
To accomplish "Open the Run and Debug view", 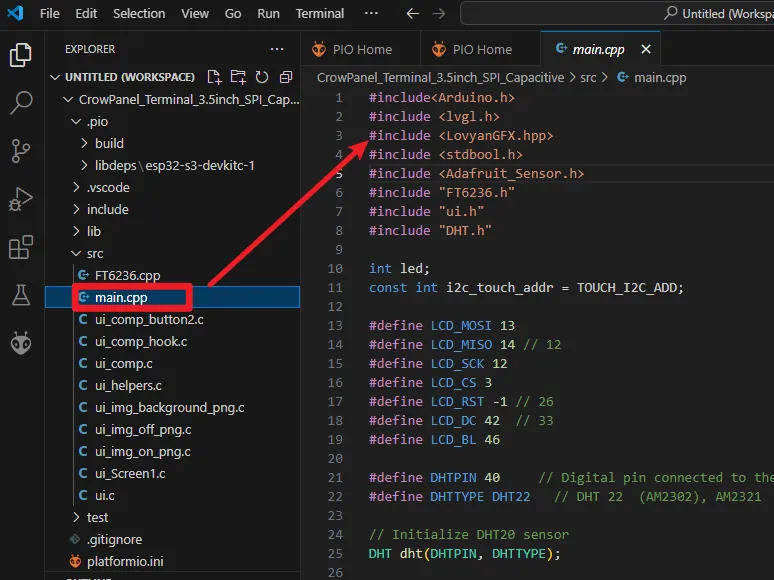I will [x=21, y=199].
